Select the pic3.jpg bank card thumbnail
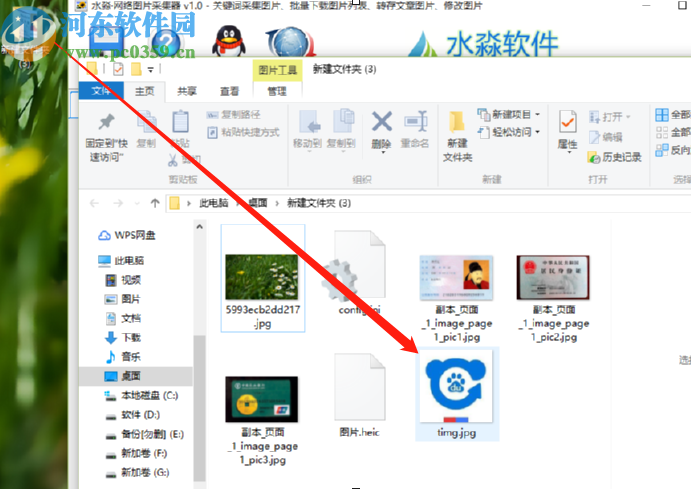This screenshot has height=489, width=691. click(262, 400)
